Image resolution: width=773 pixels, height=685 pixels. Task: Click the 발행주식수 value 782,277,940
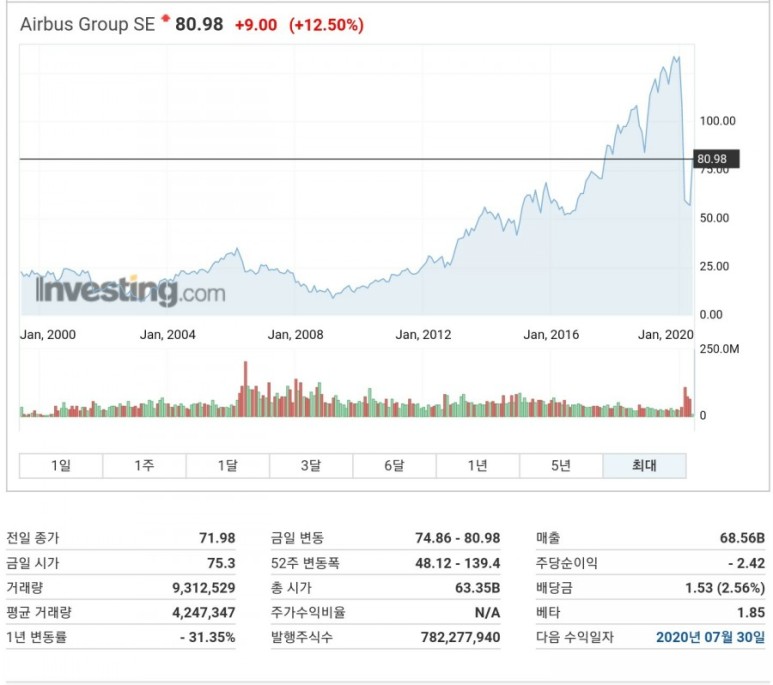pyautogui.click(x=460, y=637)
